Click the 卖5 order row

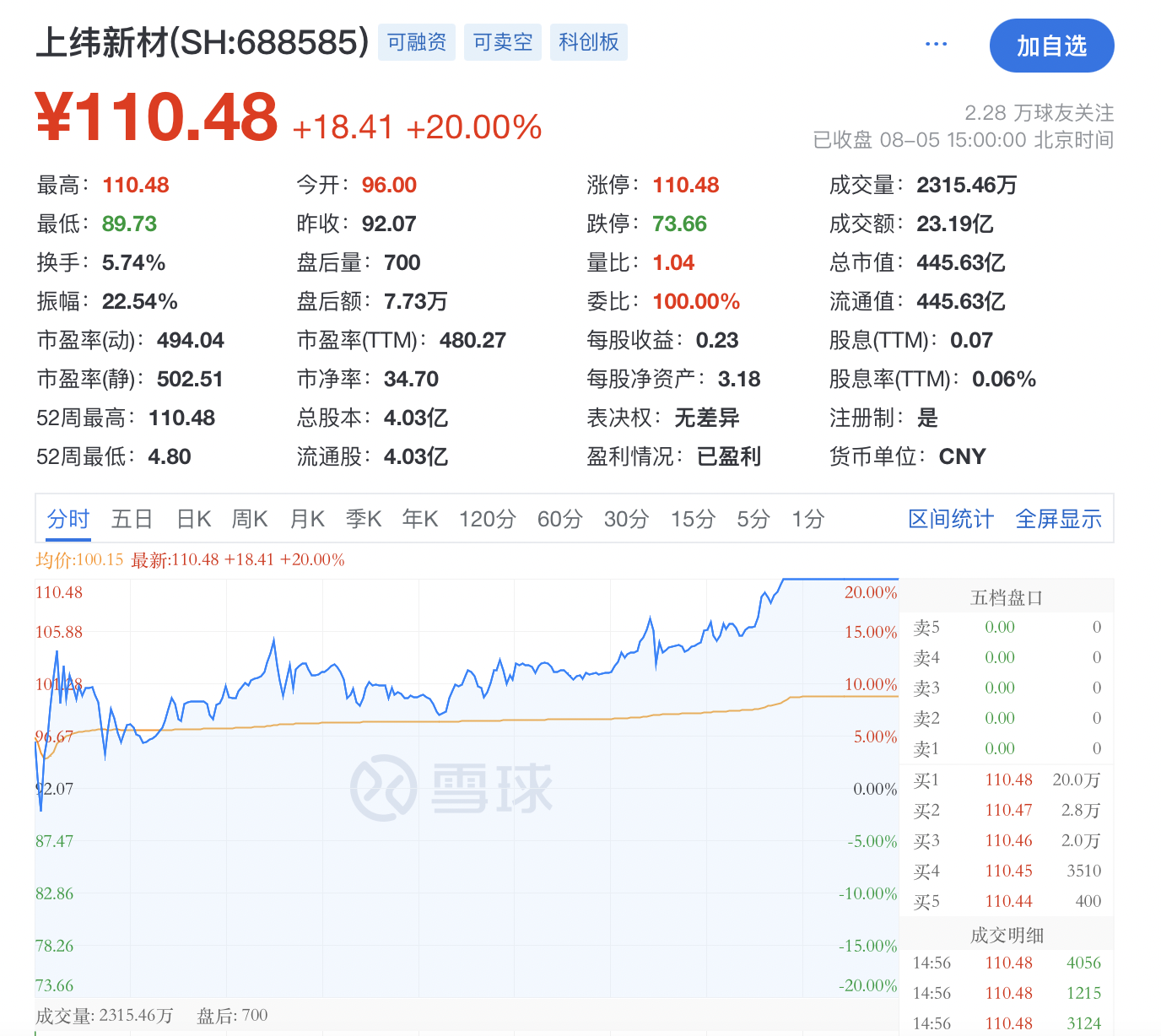1007,627
